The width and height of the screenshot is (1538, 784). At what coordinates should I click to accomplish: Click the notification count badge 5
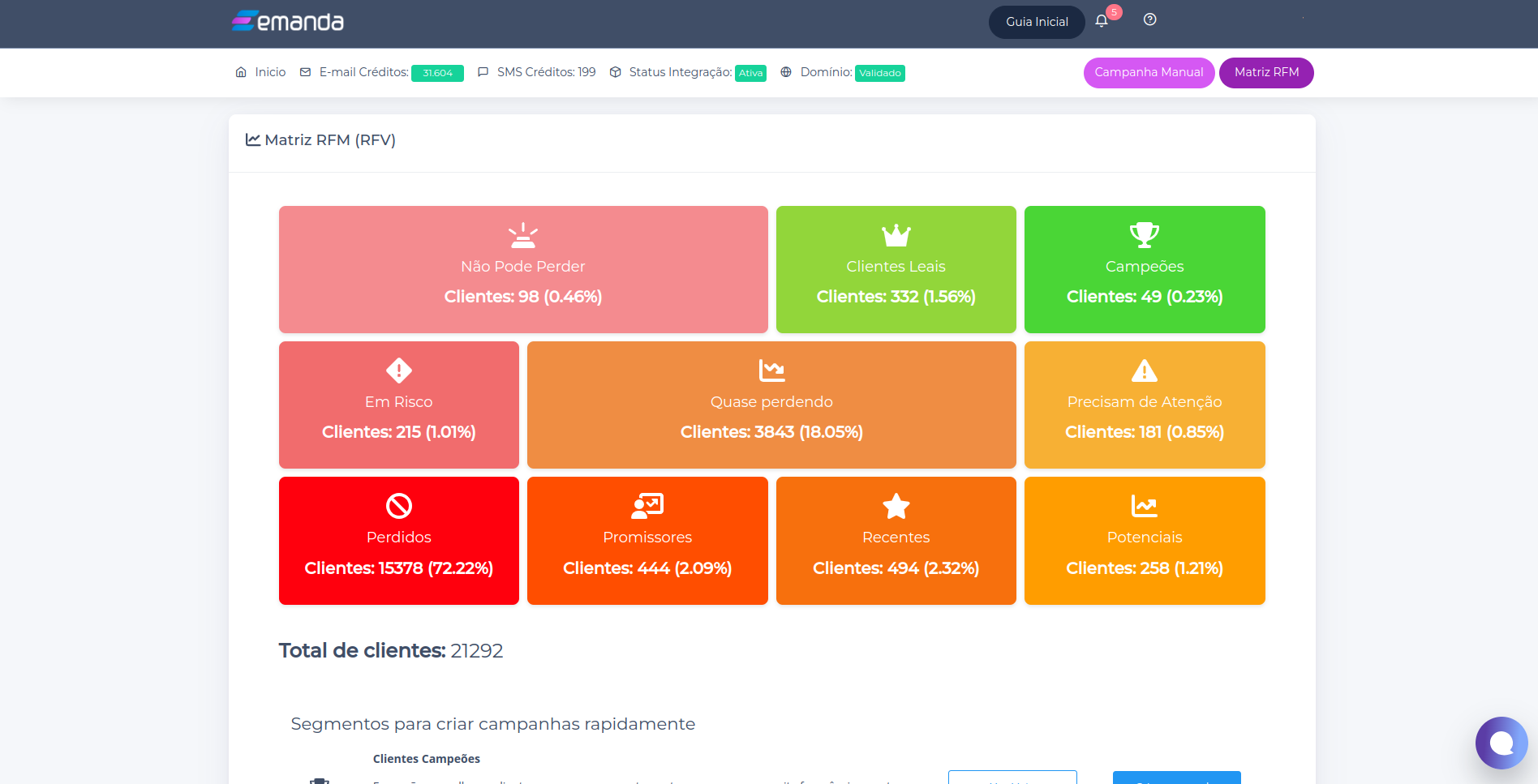click(x=1114, y=12)
